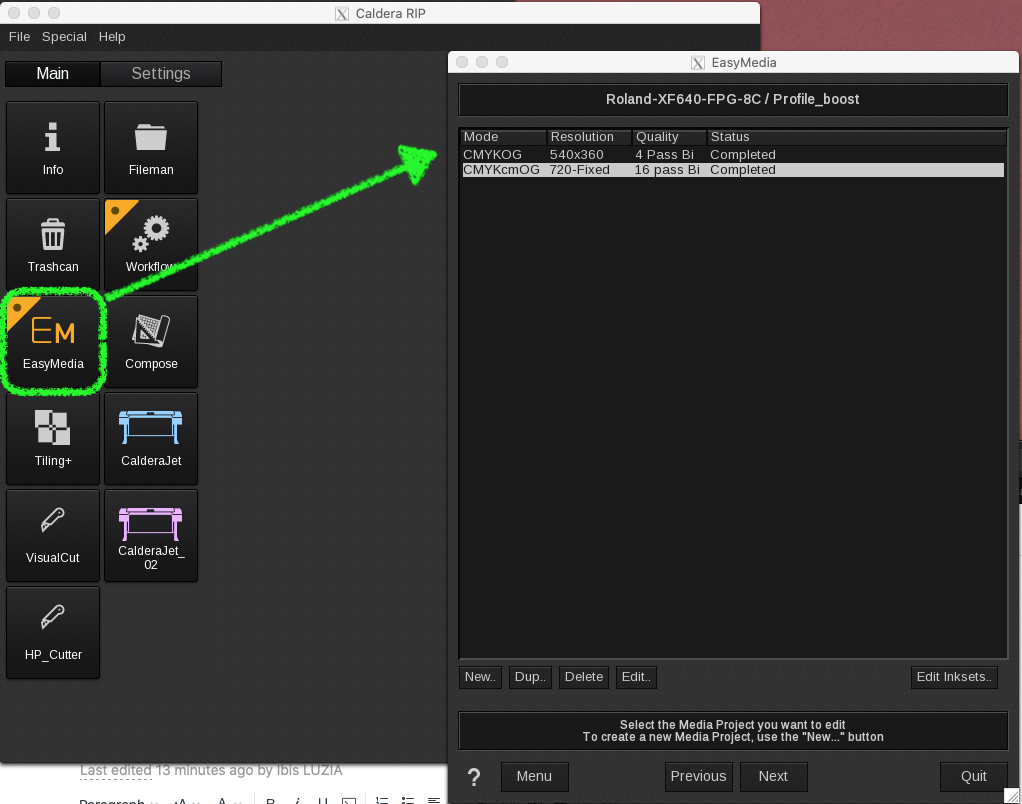Open the text color dropdown
Image resolution: width=1022 pixels, height=804 pixels.
(x=229, y=800)
